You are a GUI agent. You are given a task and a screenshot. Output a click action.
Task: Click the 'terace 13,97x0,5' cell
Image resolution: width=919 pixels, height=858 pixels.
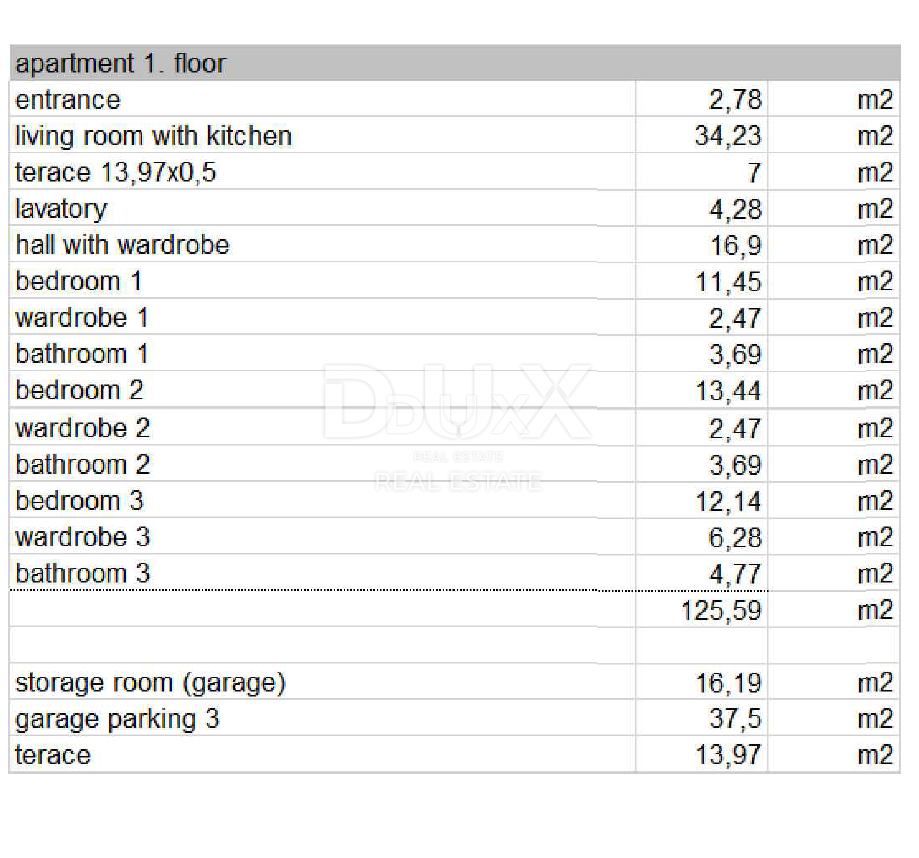click(116, 173)
